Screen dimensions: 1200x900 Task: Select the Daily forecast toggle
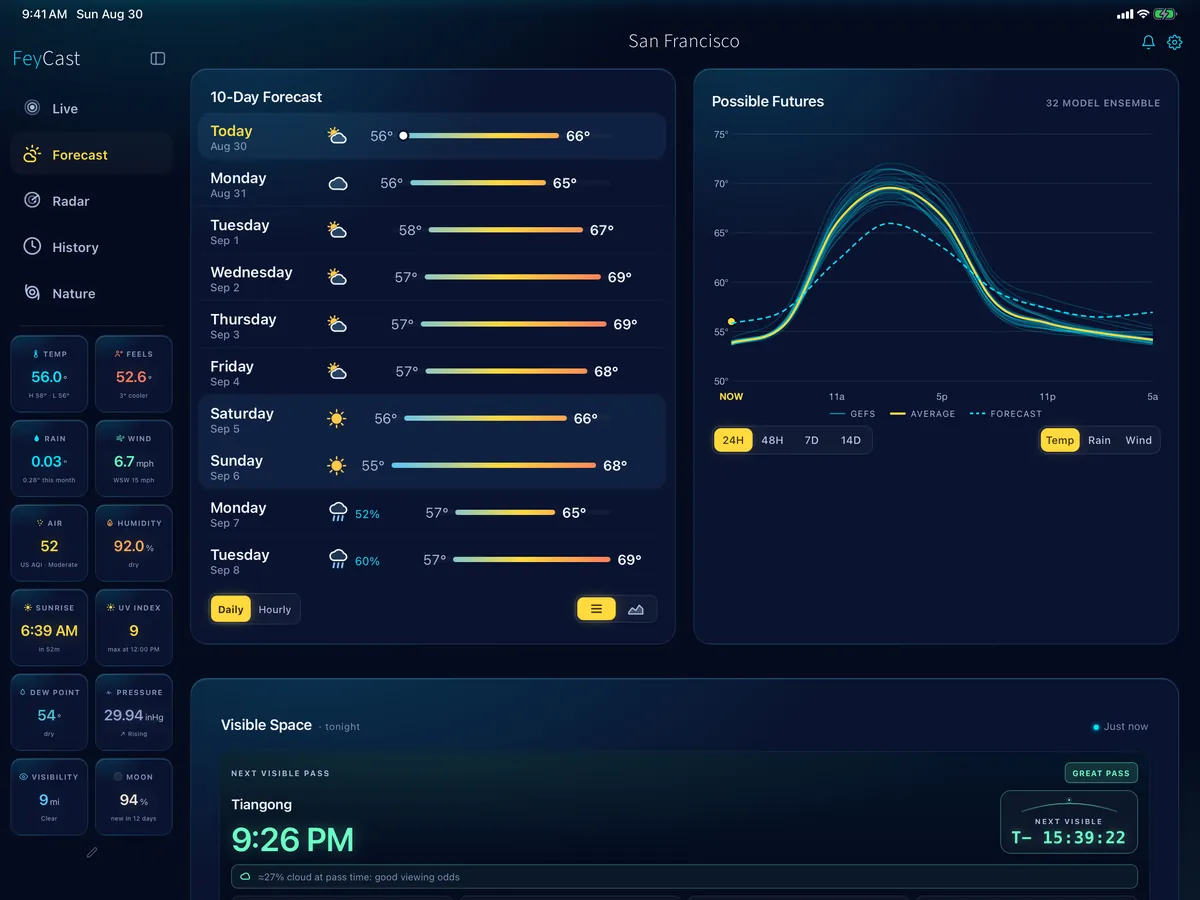[231, 609]
